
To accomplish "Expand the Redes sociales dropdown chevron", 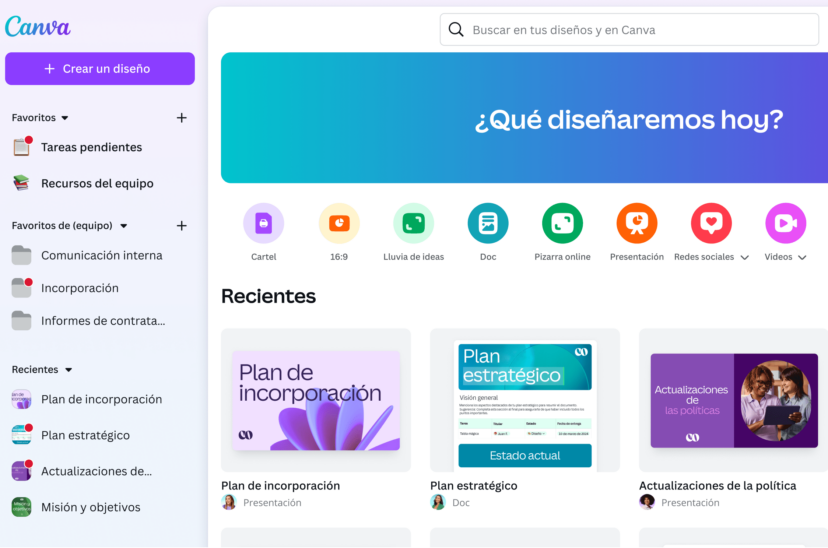I will point(745,258).
